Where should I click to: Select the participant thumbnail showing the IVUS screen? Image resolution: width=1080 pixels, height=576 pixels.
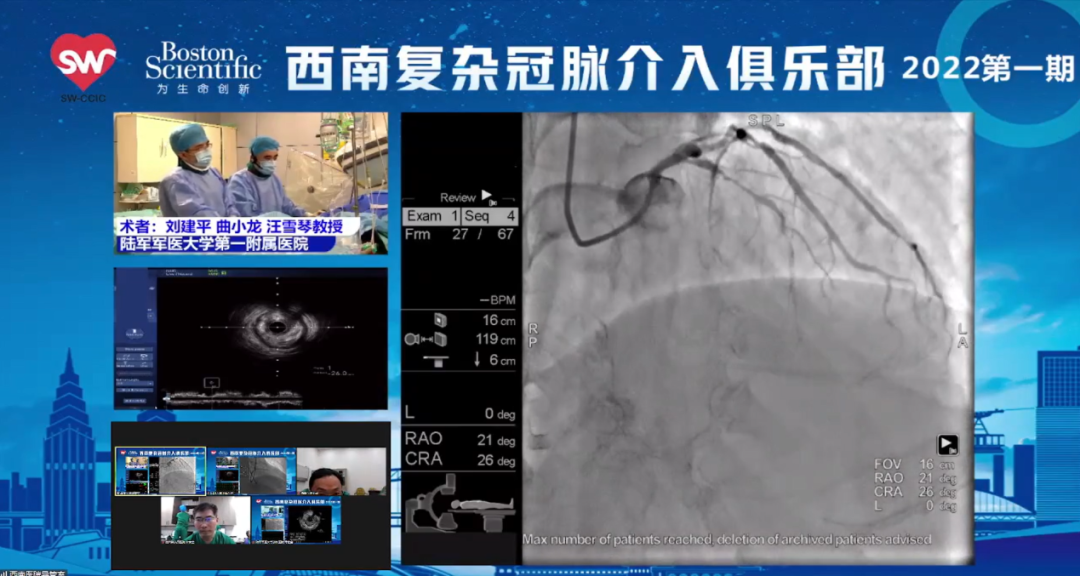(296, 520)
